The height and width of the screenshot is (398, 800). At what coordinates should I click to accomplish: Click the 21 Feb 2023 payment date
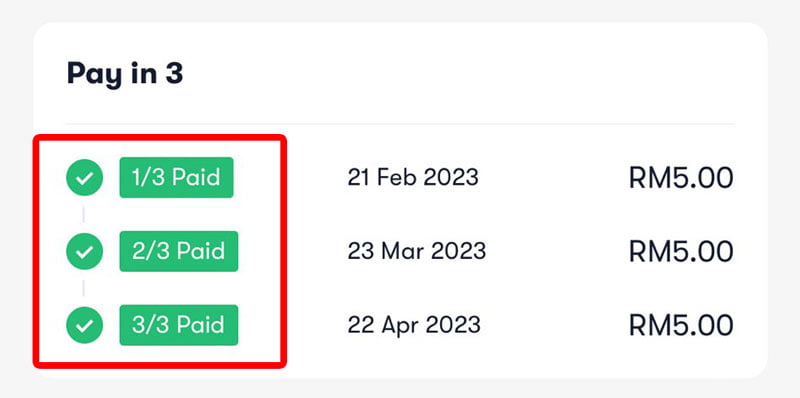coord(413,178)
